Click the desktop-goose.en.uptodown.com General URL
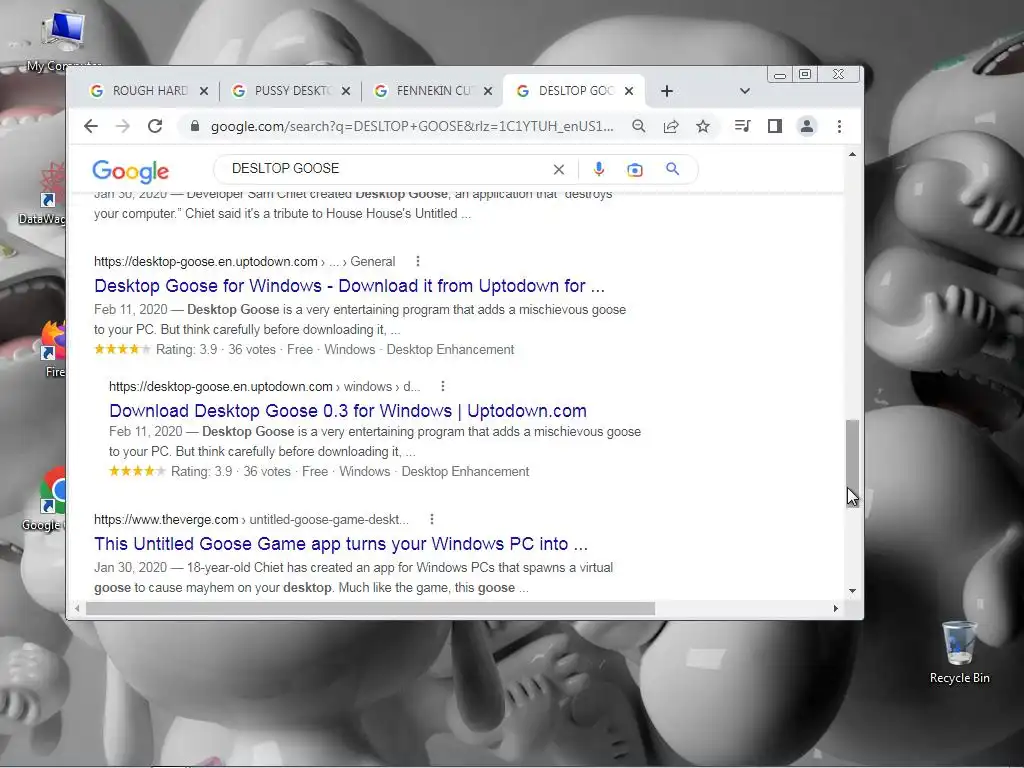 244,261
